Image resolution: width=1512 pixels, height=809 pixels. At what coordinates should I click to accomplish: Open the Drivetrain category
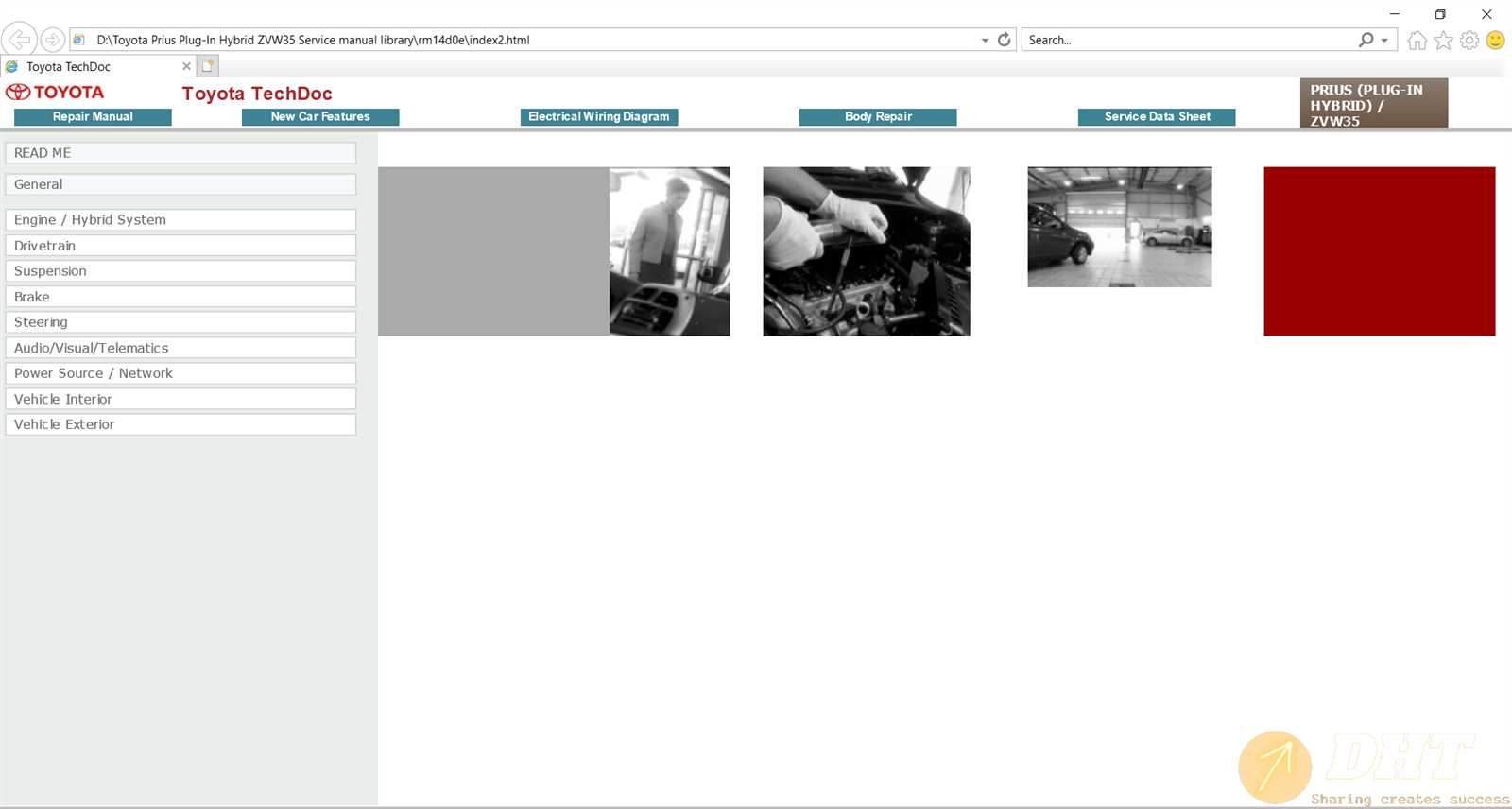pos(180,245)
